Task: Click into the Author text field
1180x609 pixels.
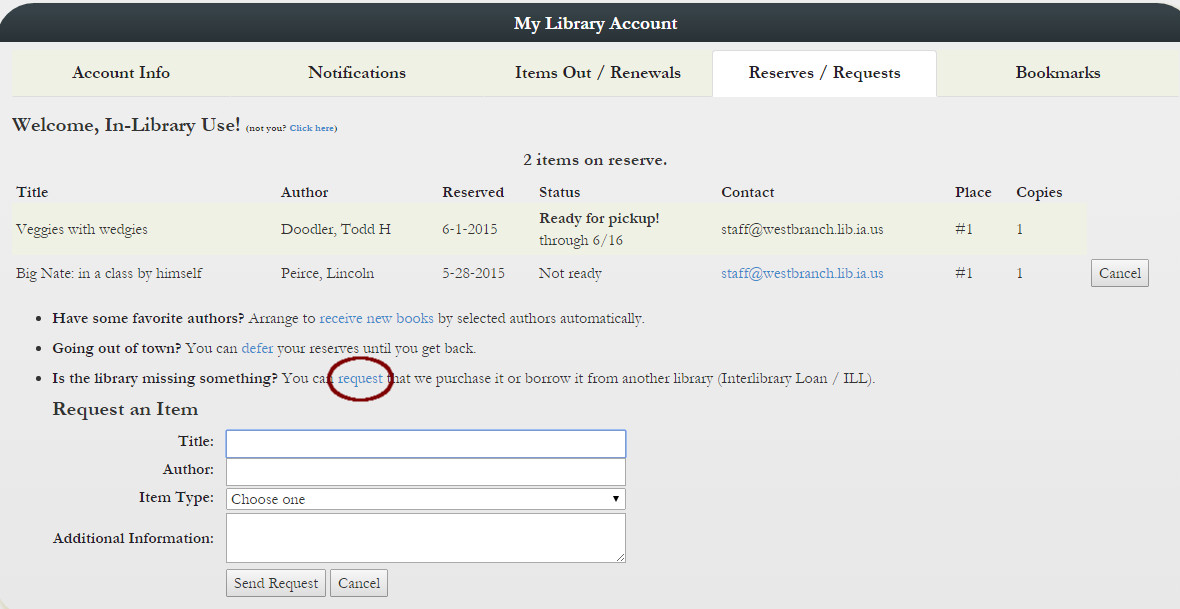Action: [426, 471]
